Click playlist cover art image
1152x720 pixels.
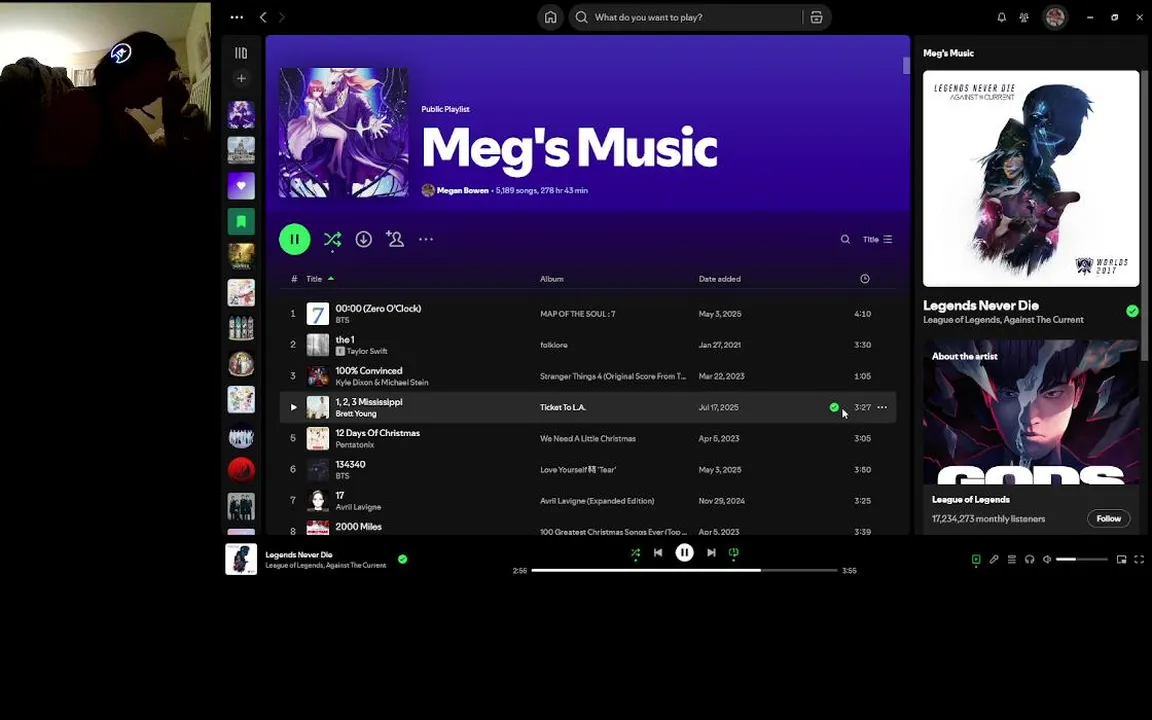coord(344,132)
